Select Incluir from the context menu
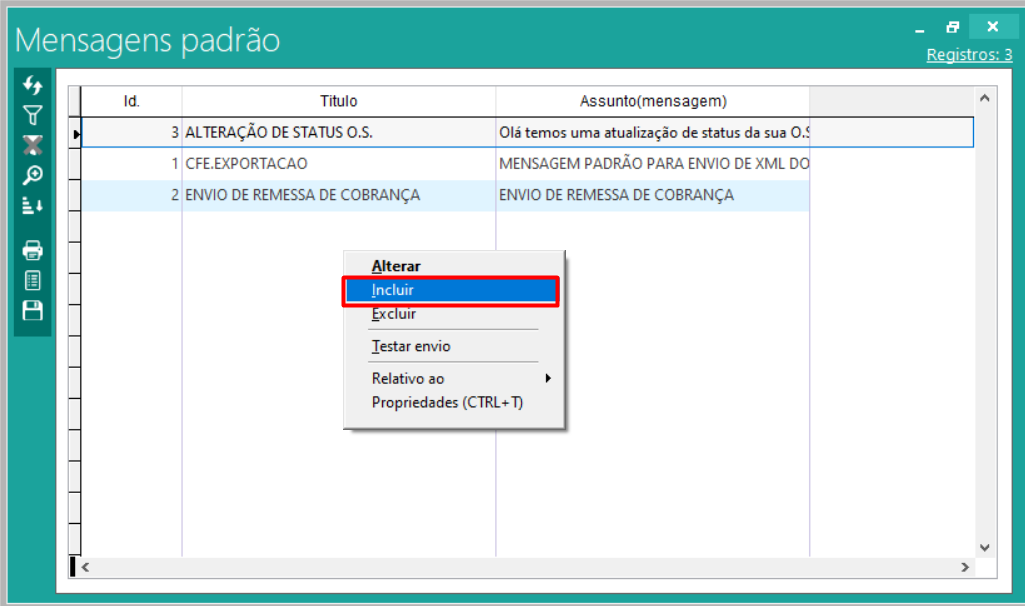Viewport: 1025px width, 606px height. point(451,290)
